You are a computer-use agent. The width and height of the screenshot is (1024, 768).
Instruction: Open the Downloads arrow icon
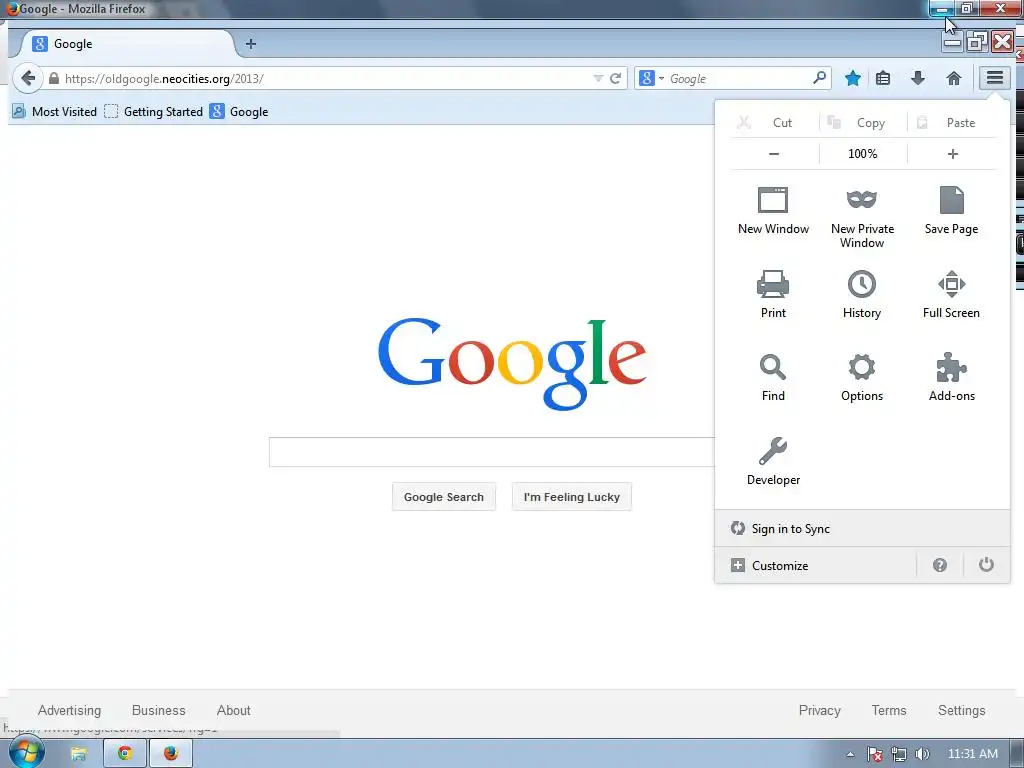[x=918, y=78]
